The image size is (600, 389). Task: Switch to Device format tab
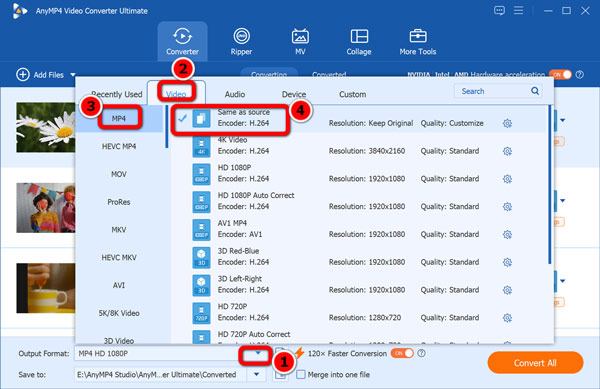pyautogui.click(x=294, y=94)
